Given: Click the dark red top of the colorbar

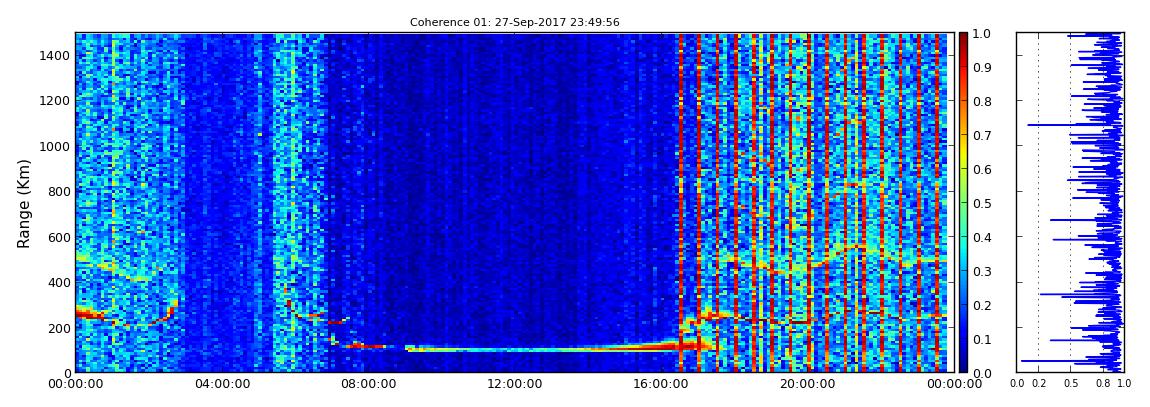Looking at the screenshot, I should [963, 40].
